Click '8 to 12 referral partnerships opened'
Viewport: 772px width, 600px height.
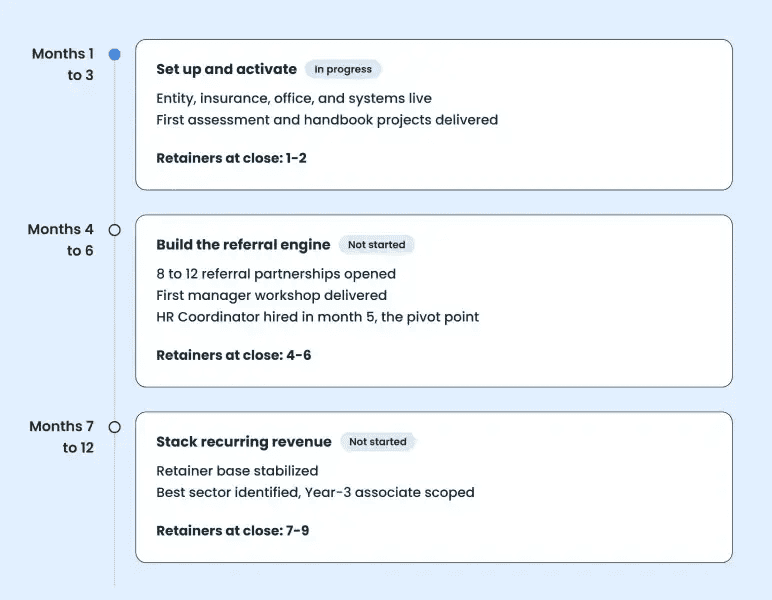pyautogui.click(x=276, y=274)
